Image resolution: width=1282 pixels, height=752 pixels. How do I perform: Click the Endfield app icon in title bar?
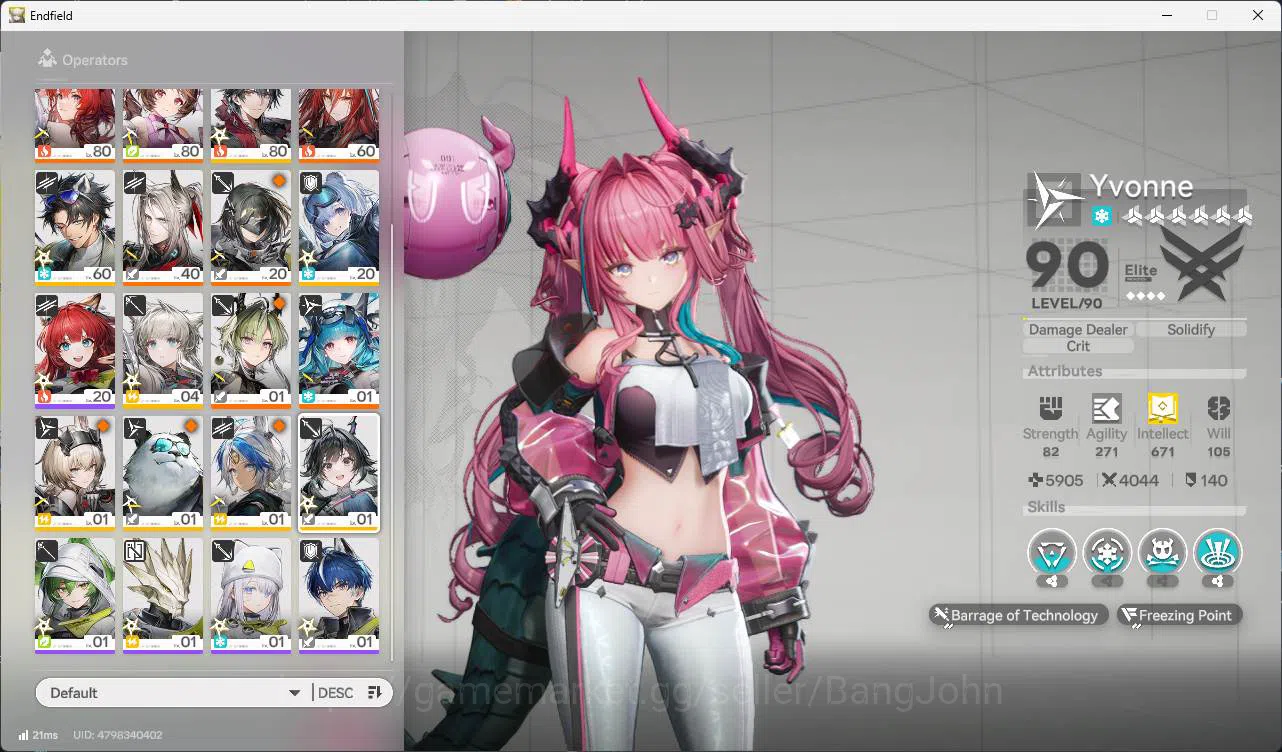click(17, 15)
